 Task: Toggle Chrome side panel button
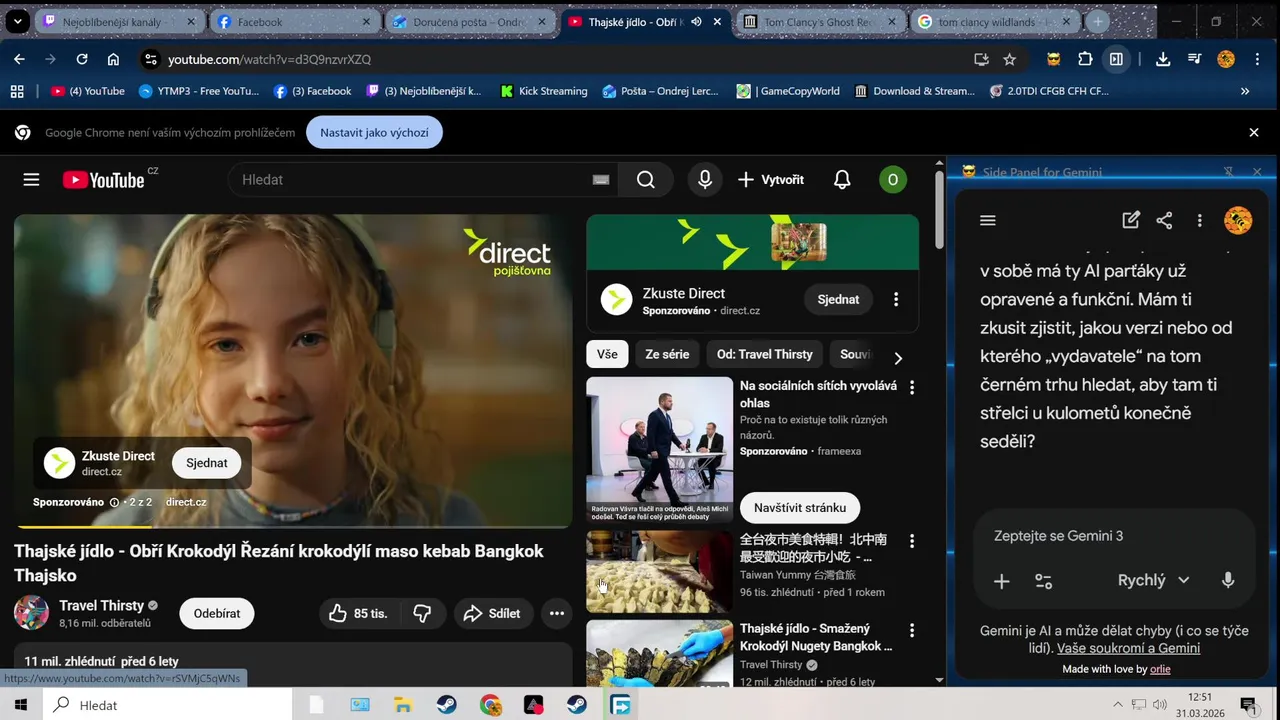click(1116, 59)
